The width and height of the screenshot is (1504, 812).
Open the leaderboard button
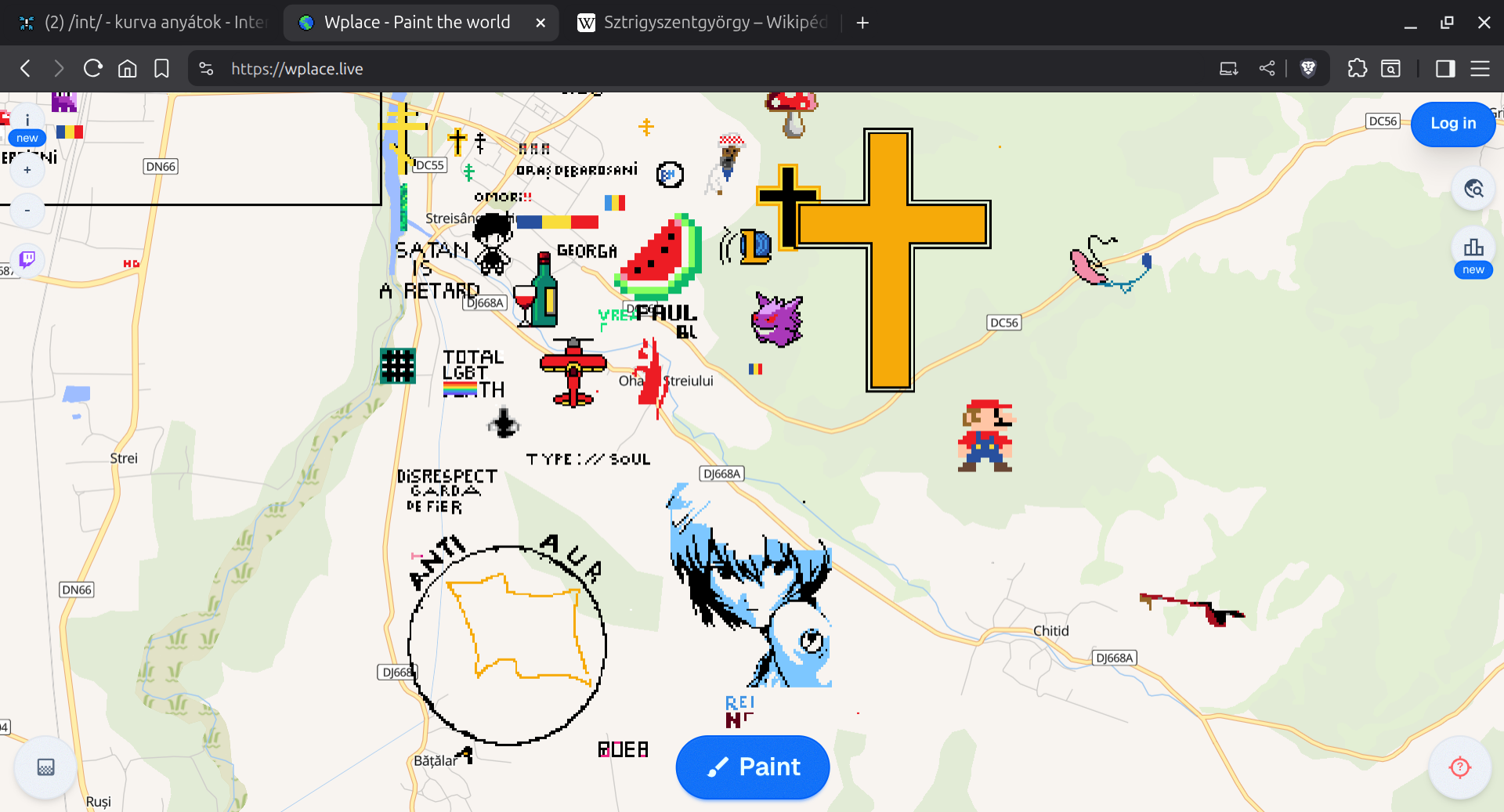click(1473, 248)
